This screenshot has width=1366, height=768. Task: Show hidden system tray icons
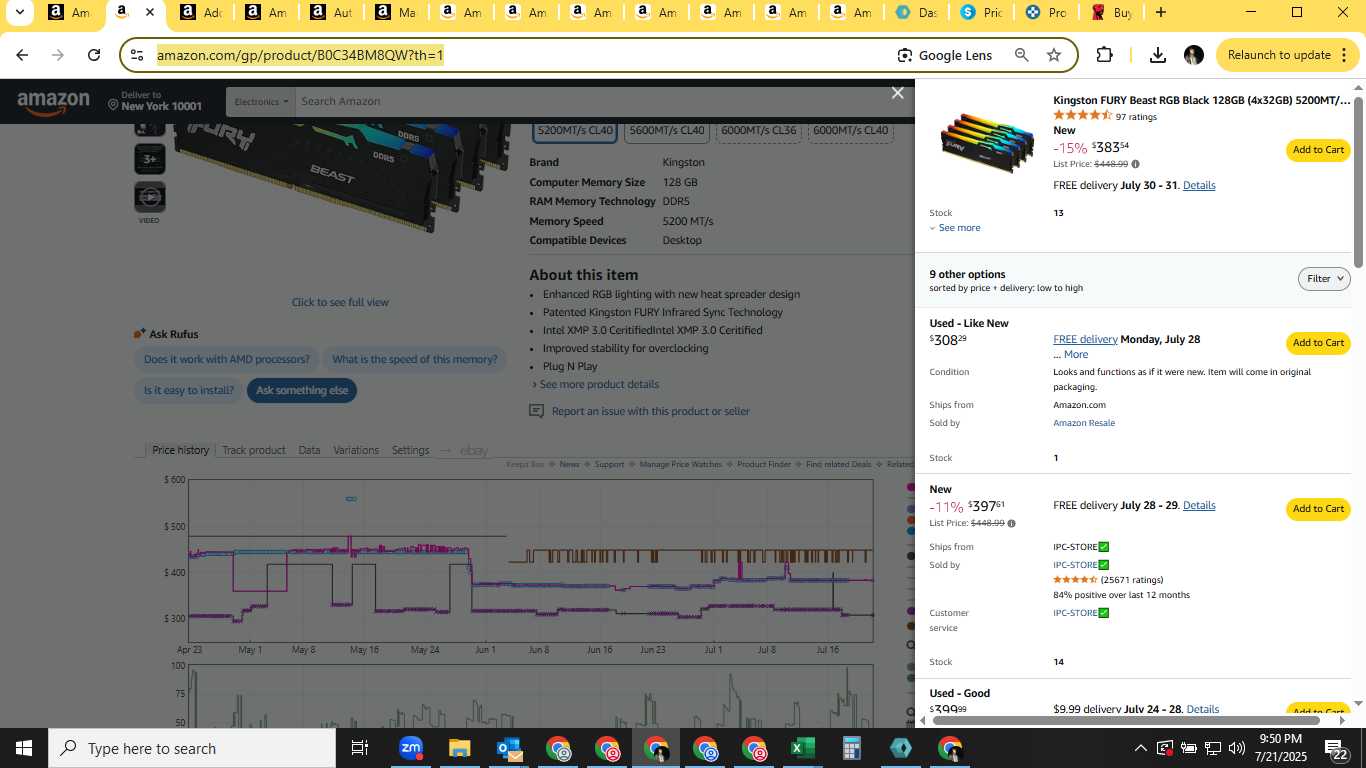(1140, 748)
